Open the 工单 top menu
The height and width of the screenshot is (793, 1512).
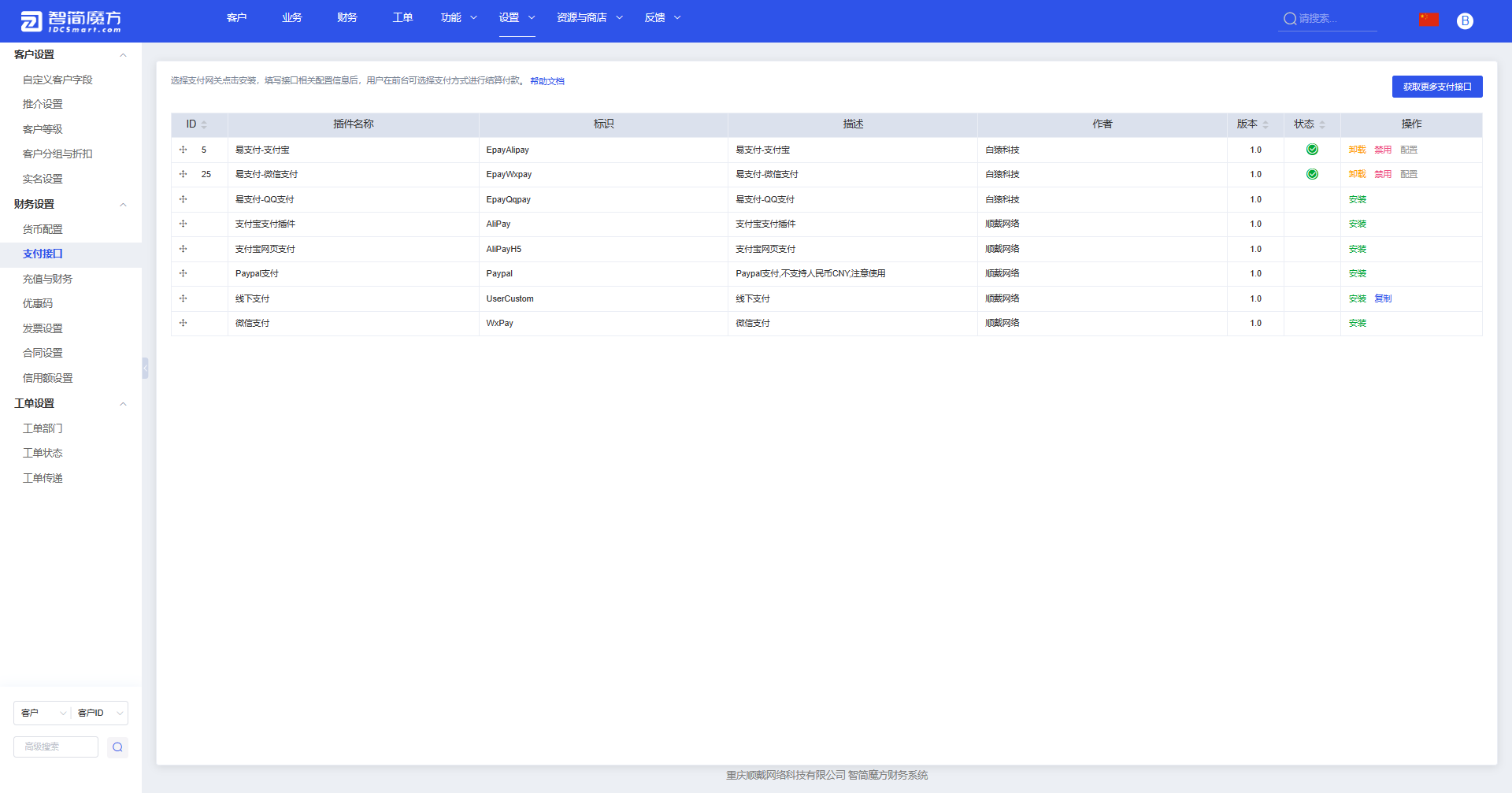402,17
